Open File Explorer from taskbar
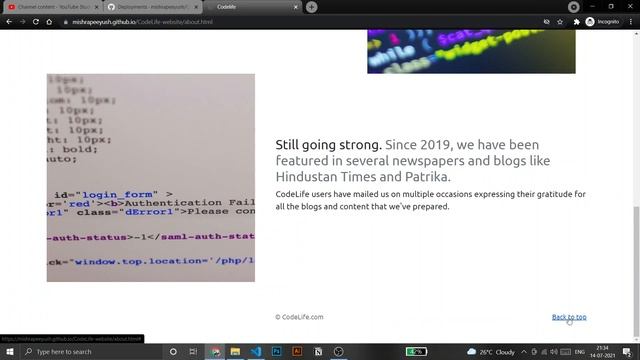Viewport: 640px width, 360px height. (235, 351)
